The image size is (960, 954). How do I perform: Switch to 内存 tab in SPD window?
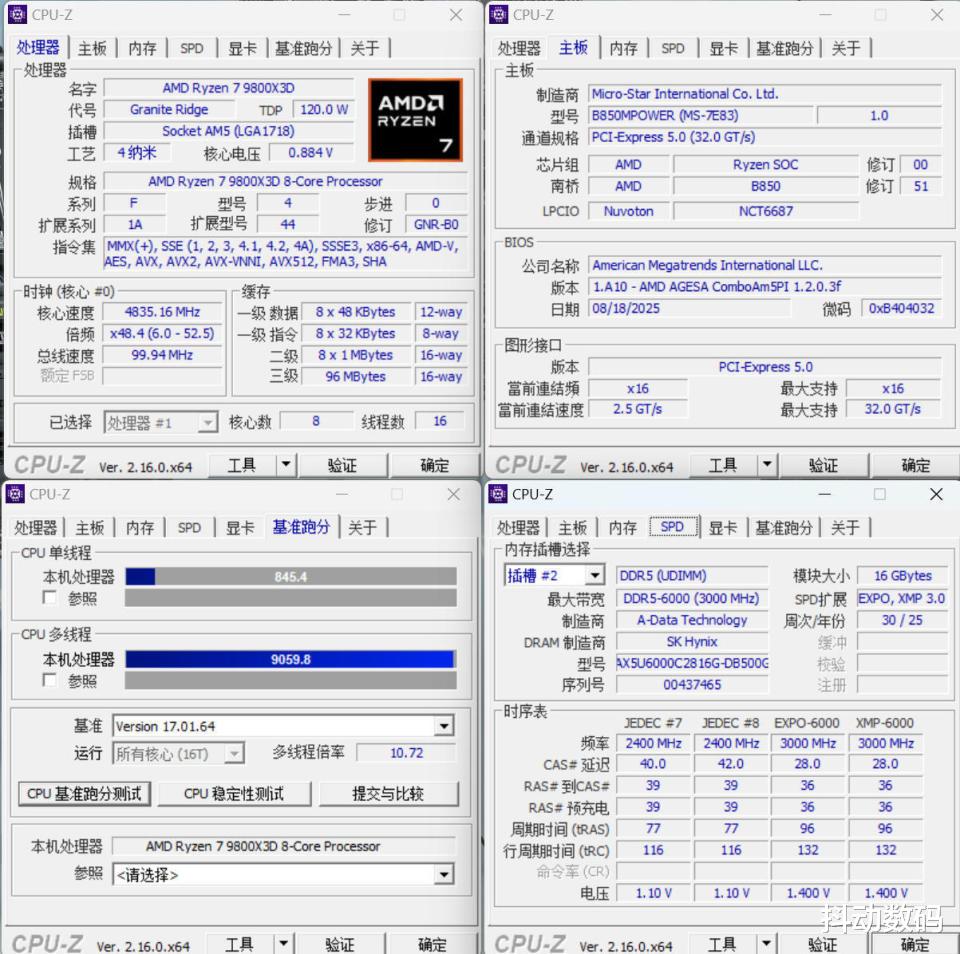click(623, 528)
